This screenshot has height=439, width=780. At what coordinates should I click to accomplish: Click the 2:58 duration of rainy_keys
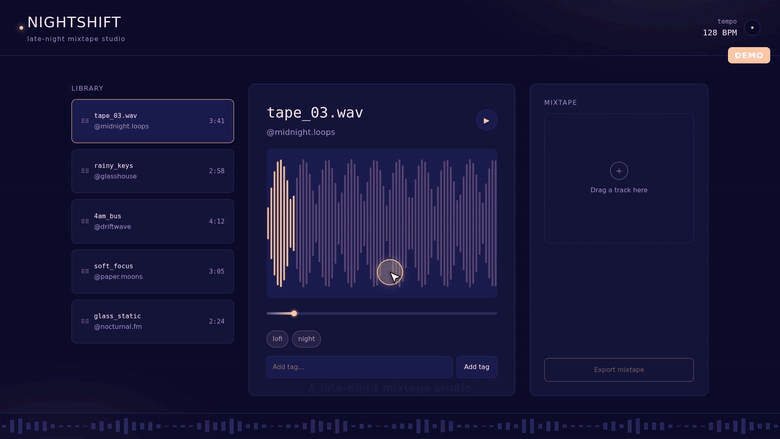216,171
